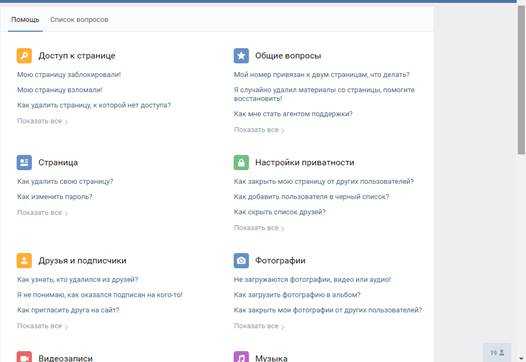
Task: Open Как скрыть список друзей? link
Action: click(x=279, y=212)
